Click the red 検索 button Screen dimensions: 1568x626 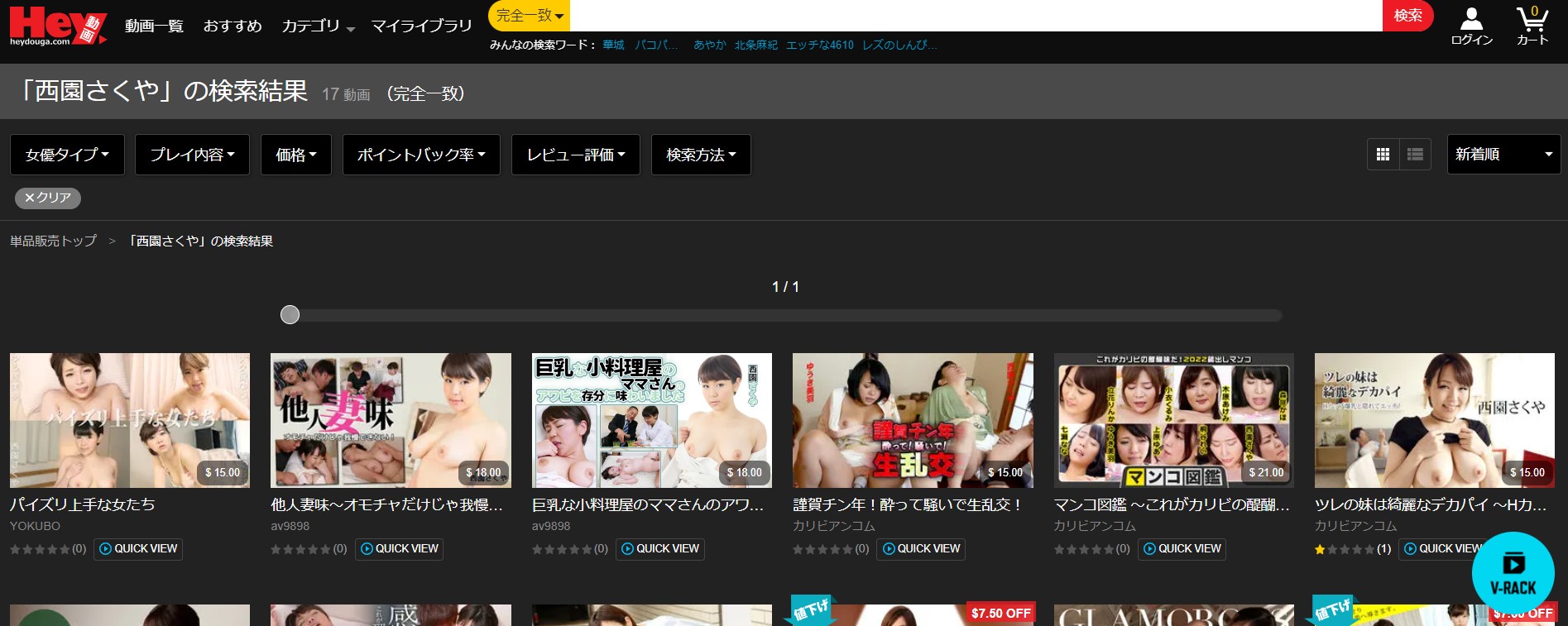[x=1407, y=16]
